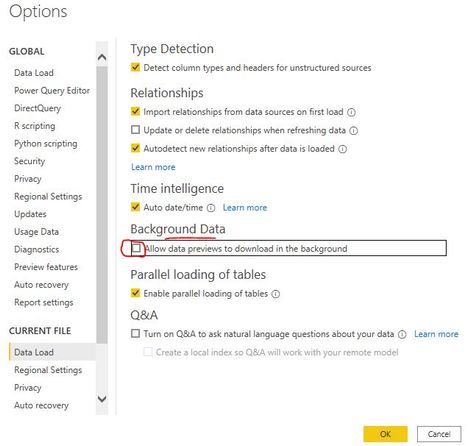This screenshot has width=470, height=446.
Task: Open info icon for Enable parallel loading
Action: pyautogui.click(x=276, y=294)
